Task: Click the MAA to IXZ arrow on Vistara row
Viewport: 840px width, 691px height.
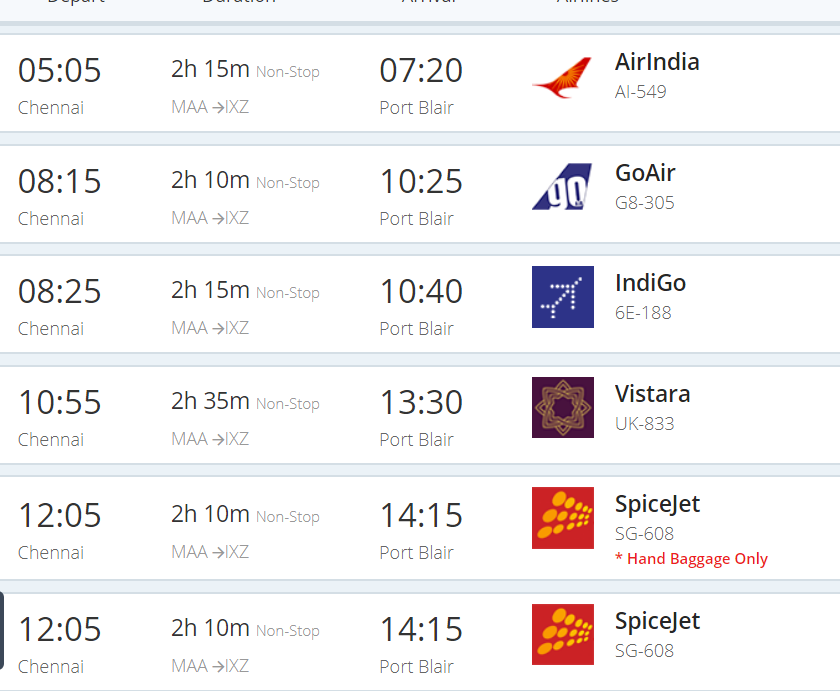Action: (x=218, y=440)
